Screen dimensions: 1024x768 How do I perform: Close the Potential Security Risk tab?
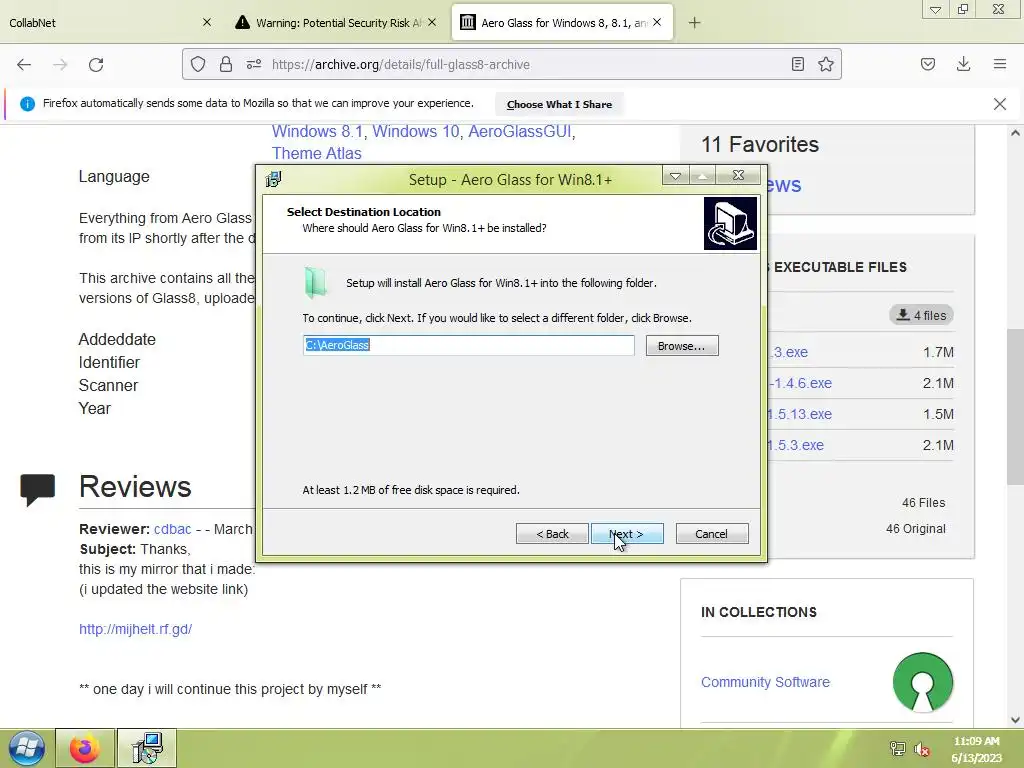432,22
